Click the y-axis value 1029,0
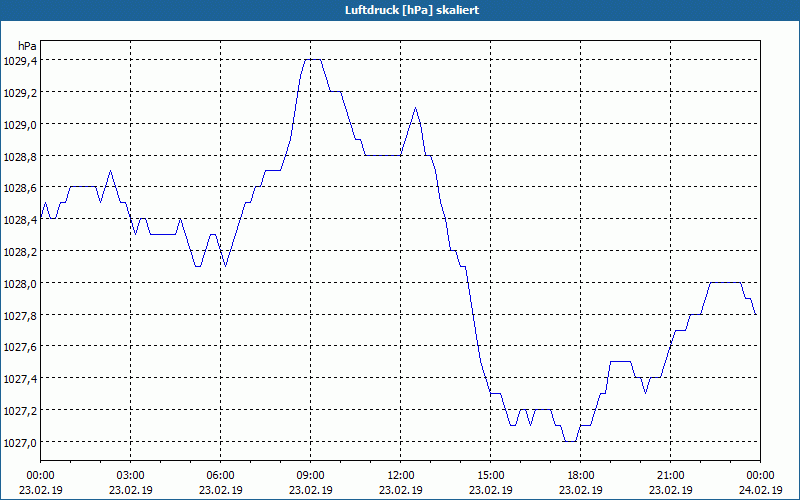800x500 pixels. click(20, 124)
